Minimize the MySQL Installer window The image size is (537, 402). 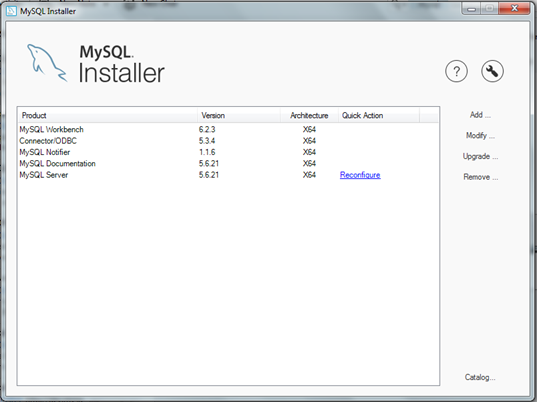point(472,8)
